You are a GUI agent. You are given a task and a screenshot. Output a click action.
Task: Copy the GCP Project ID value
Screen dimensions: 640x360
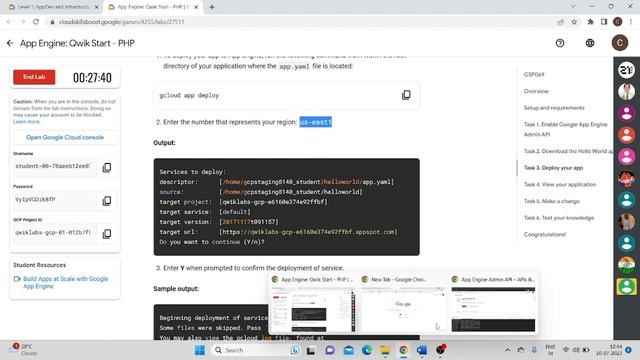coord(107,233)
